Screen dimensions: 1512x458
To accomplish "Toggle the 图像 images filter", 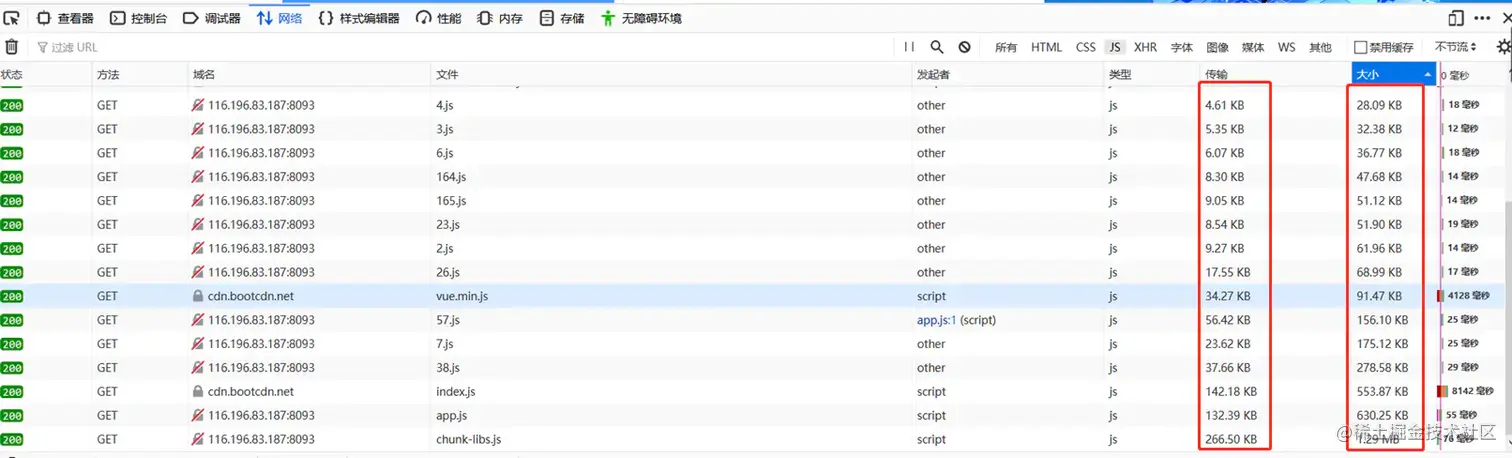I will pos(1217,47).
